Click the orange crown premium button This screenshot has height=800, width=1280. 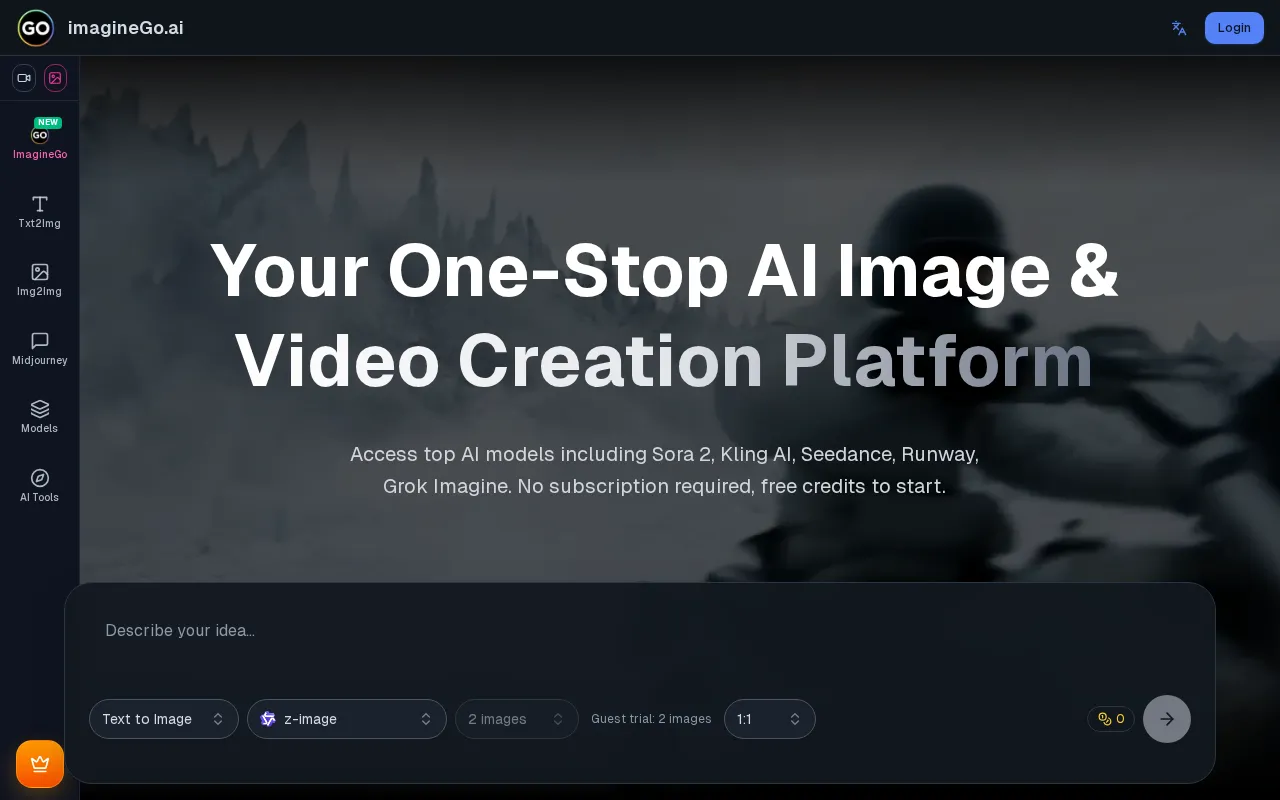40,764
